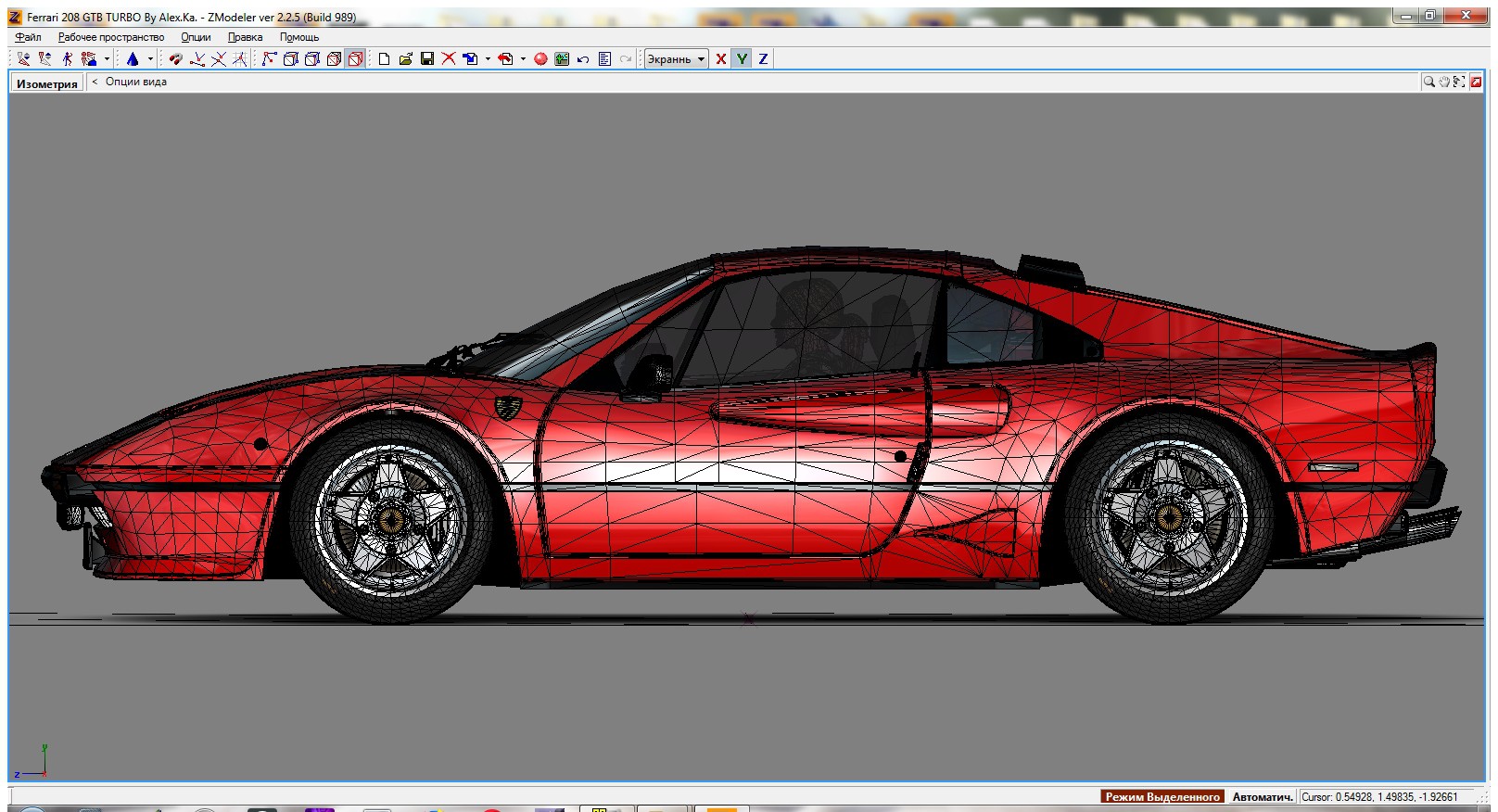Expand the arrow beside the pencil-with-targets icon
Image resolution: width=1498 pixels, height=812 pixels.
pos(107,59)
